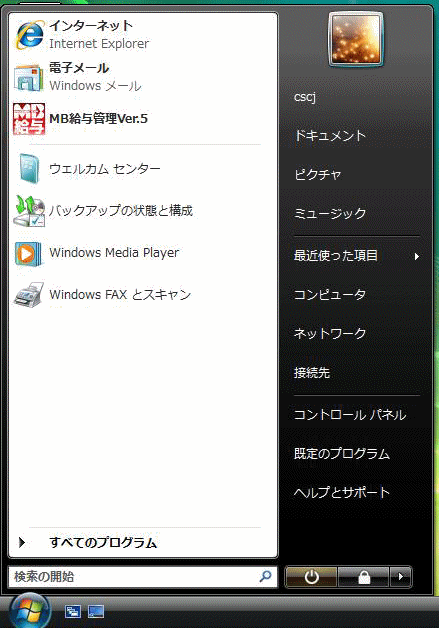Click 接続先 menu item
The height and width of the screenshot is (628, 439).
tap(312, 372)
